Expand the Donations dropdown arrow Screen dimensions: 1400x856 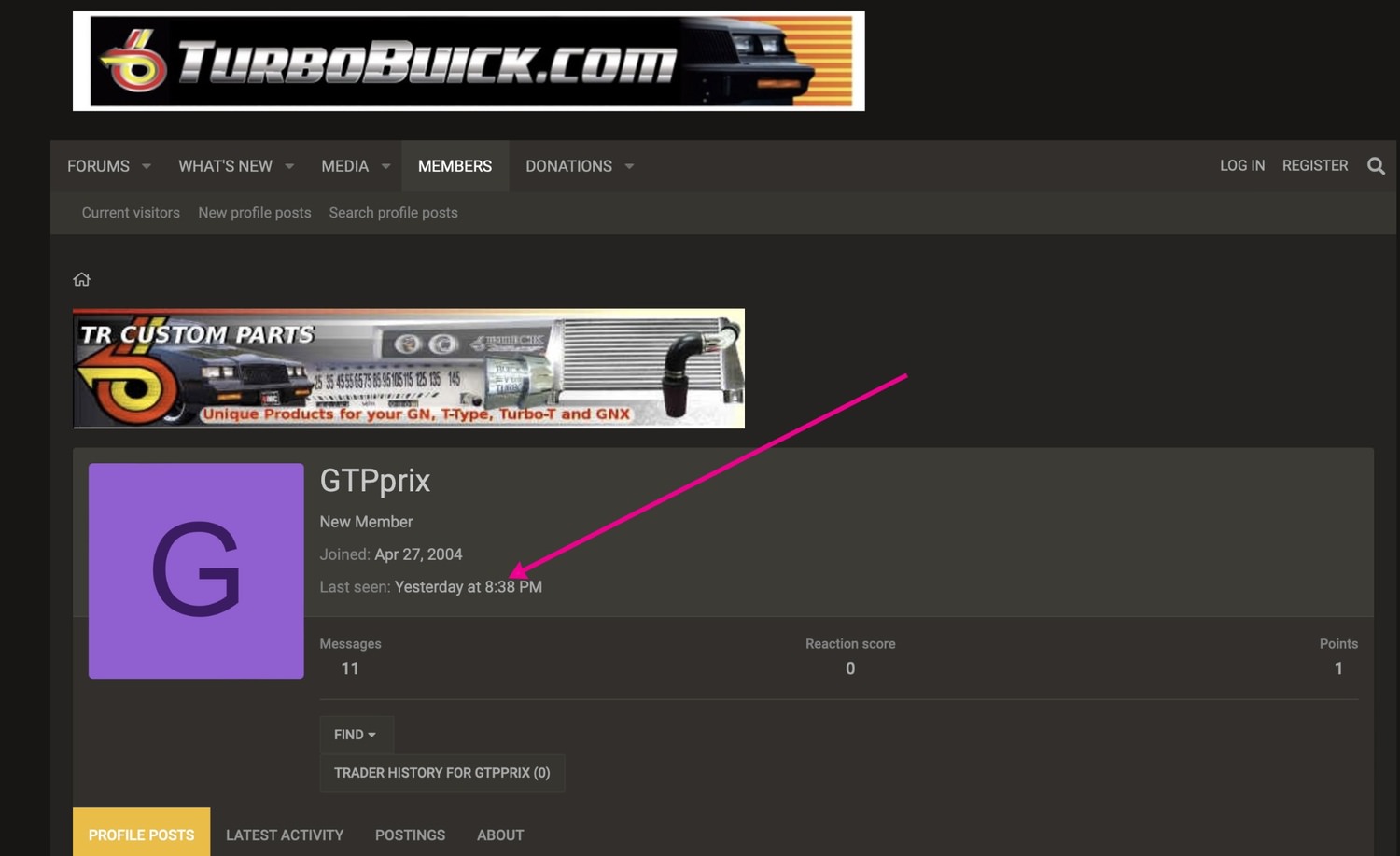pos(629,166)
